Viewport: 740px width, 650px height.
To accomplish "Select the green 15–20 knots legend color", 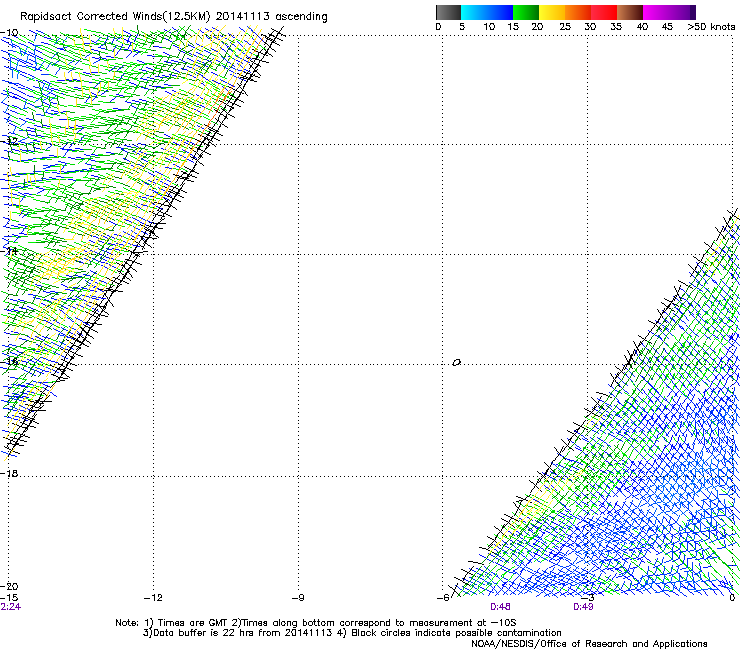I will click(526, 12).
